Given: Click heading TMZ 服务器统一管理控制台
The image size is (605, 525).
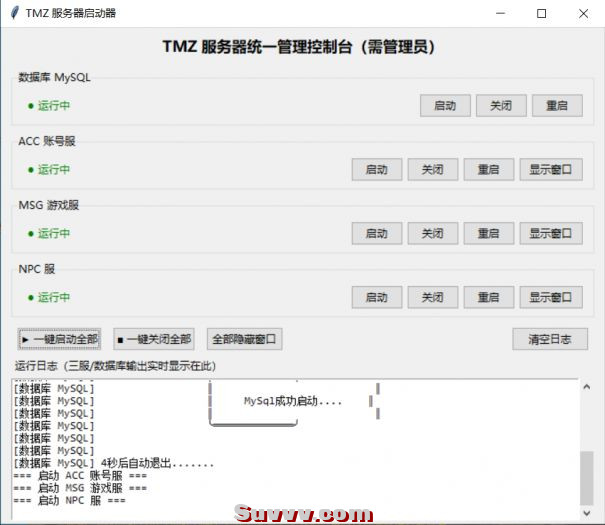Looking at the screenshot, I should tap(299, 47).
